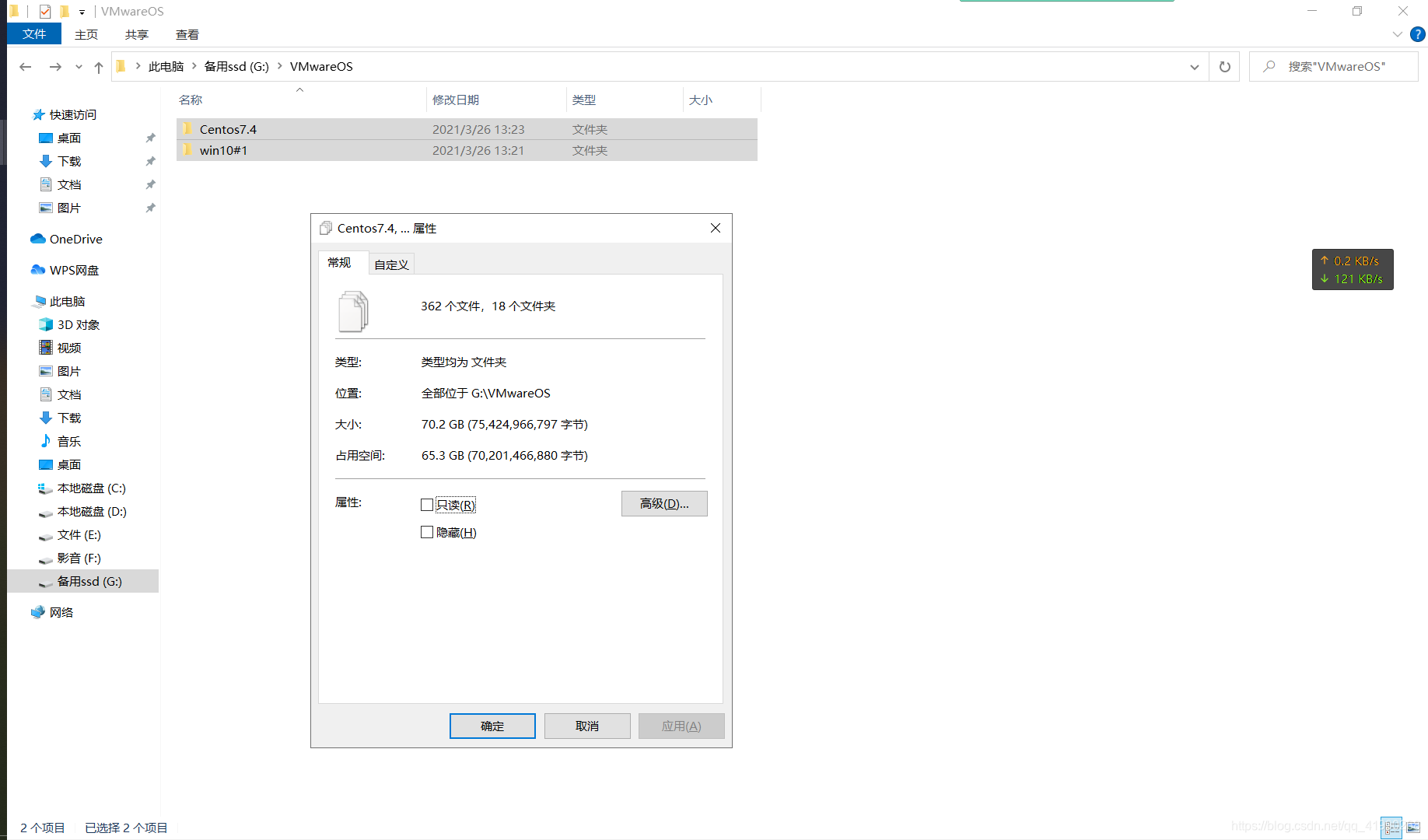Cancel the dialog with 取消 button

click(587, 726)
